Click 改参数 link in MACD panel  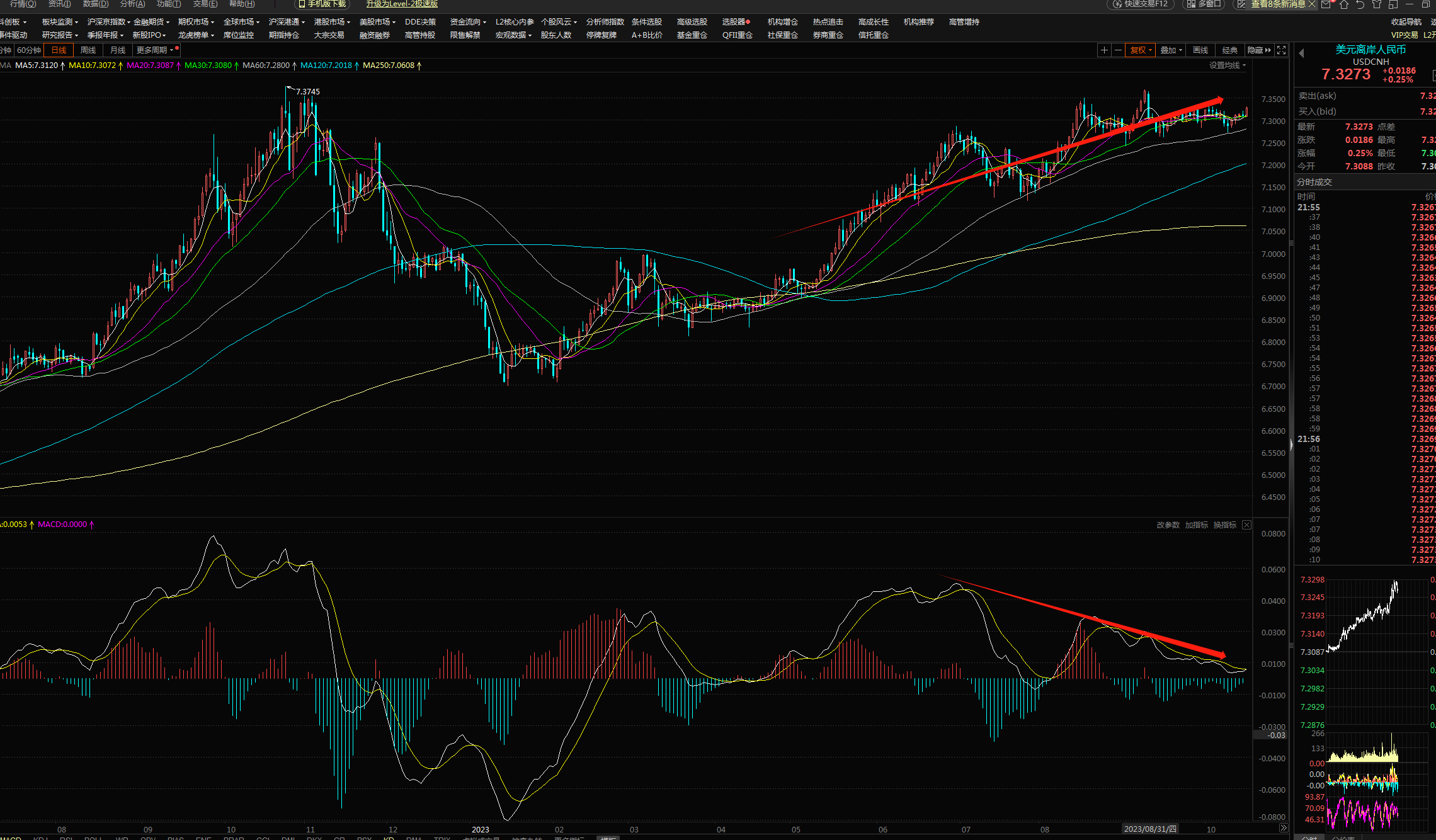(x=1168, y=525)
